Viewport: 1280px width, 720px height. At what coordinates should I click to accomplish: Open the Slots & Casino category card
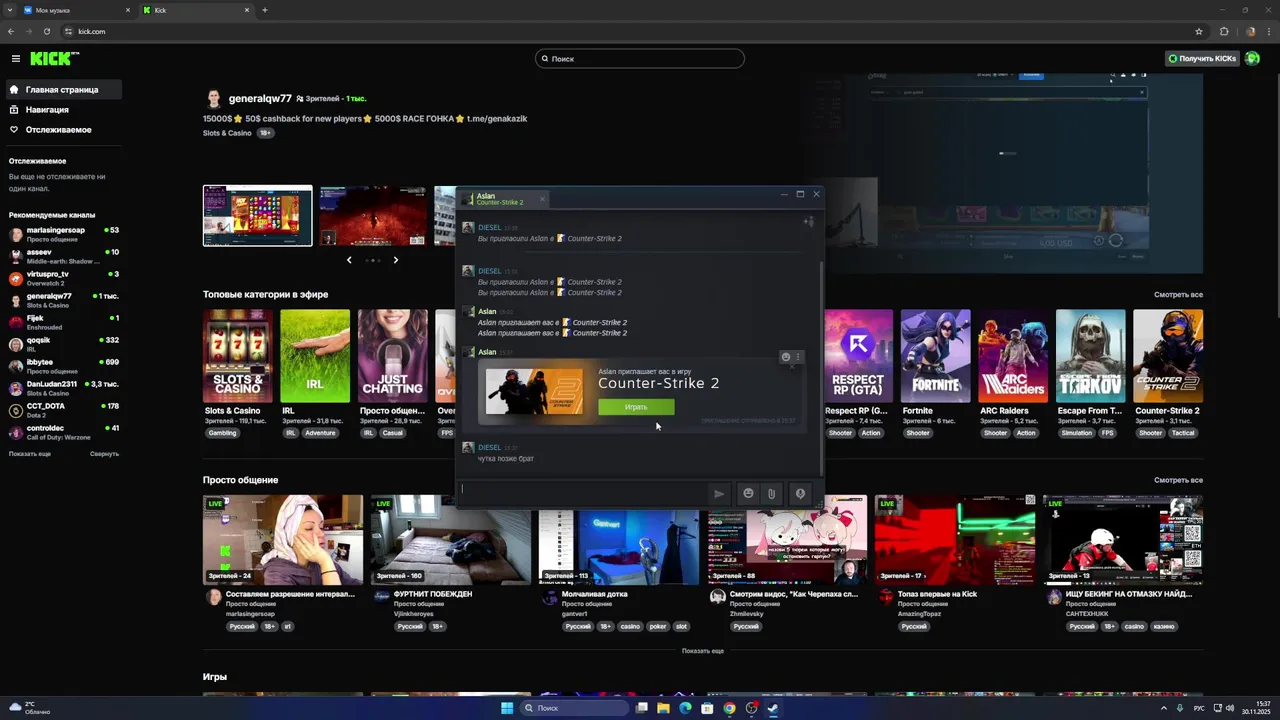238,356
